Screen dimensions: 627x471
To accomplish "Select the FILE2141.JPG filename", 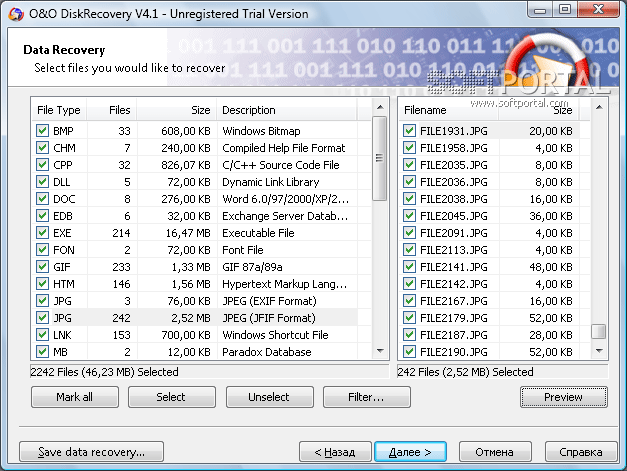I will click(454, 267).
